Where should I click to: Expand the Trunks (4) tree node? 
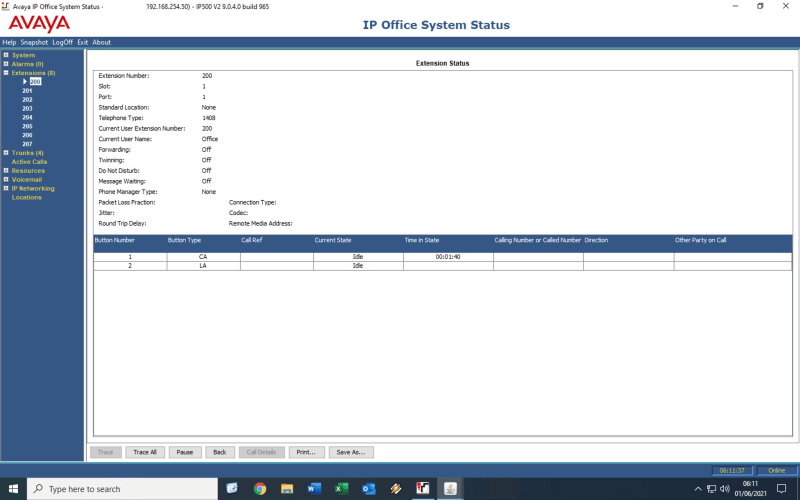click(6, 153)
